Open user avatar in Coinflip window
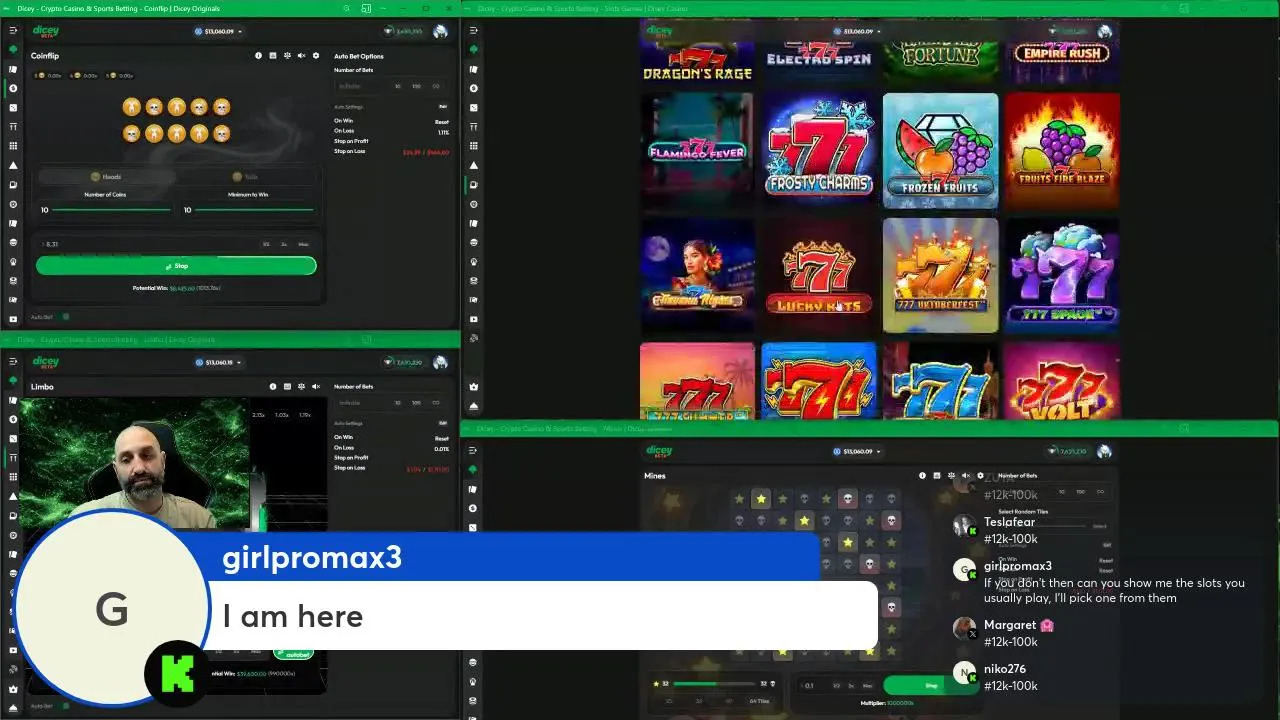Screen dimensions: 1280x720 441,31
